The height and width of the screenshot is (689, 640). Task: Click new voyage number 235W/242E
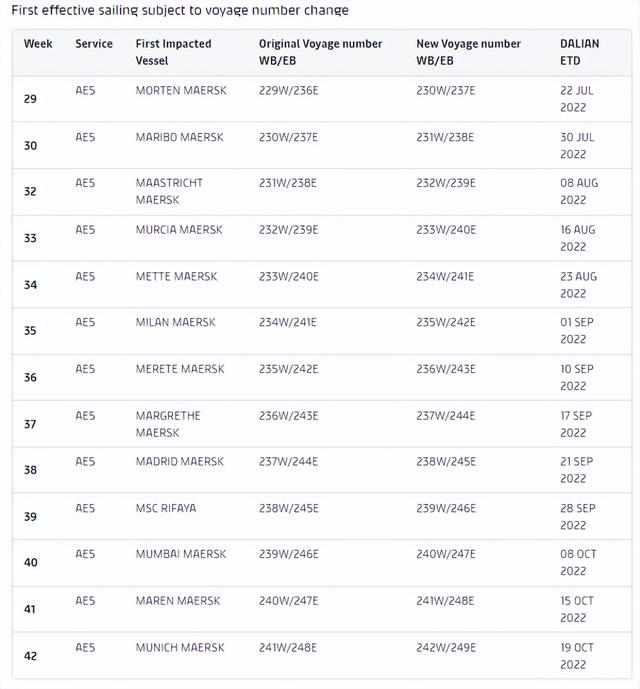[445, 323]
